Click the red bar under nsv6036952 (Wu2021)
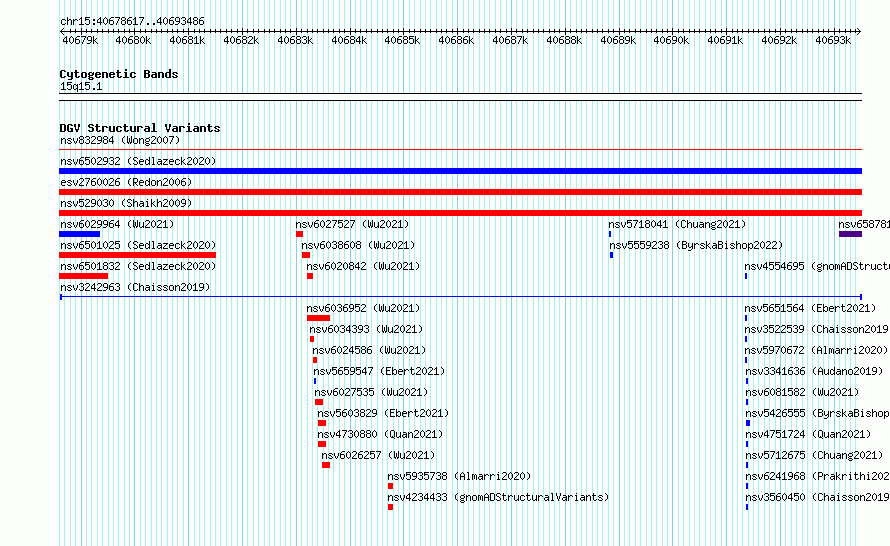890x546 pixels. point(318,318)
